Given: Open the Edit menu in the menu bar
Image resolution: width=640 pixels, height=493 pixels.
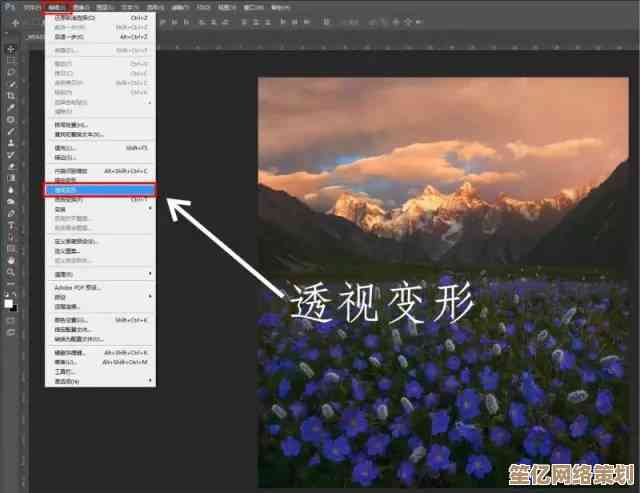Looking at the screenshot, I should tap(55, 7).
